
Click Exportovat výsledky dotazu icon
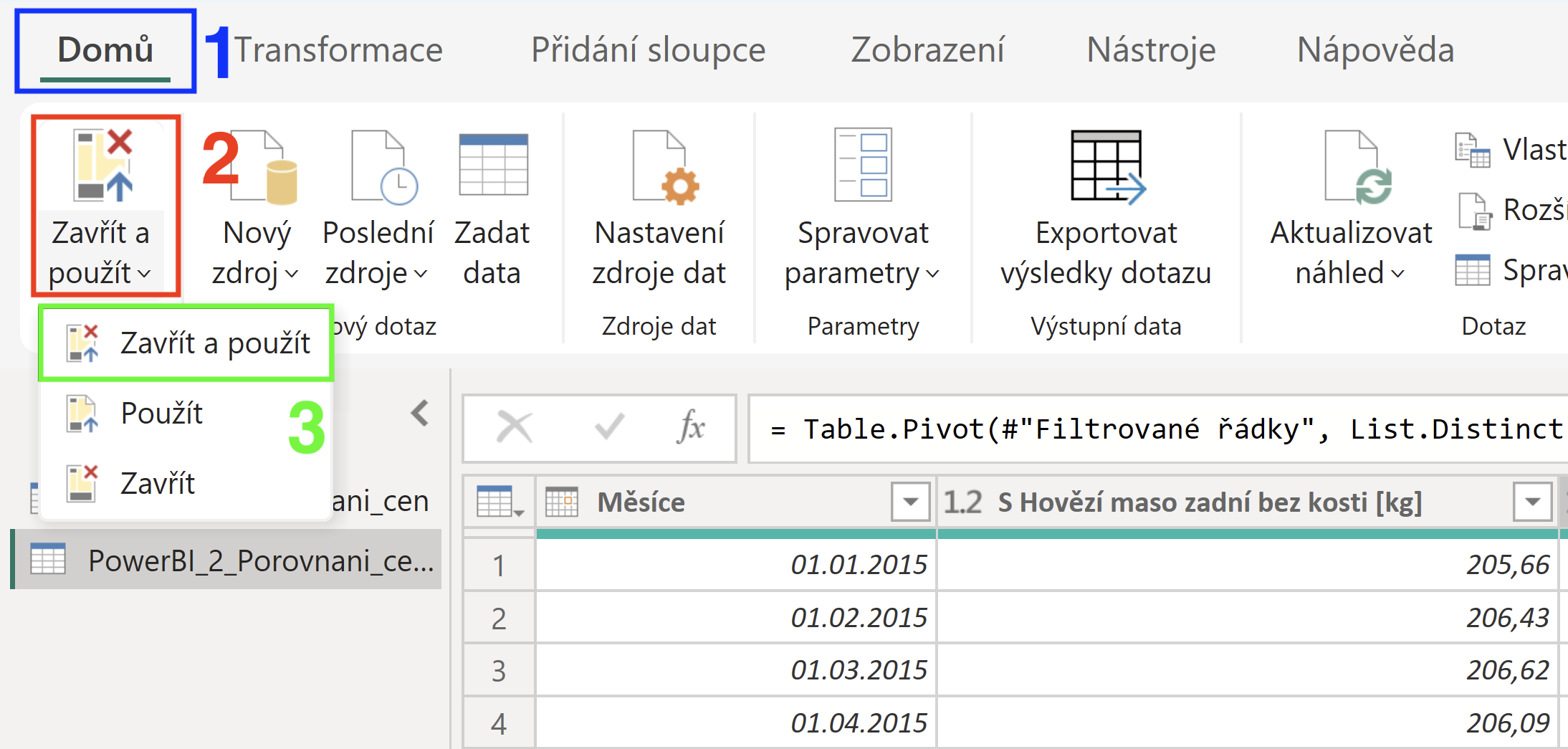(1108, 166)
